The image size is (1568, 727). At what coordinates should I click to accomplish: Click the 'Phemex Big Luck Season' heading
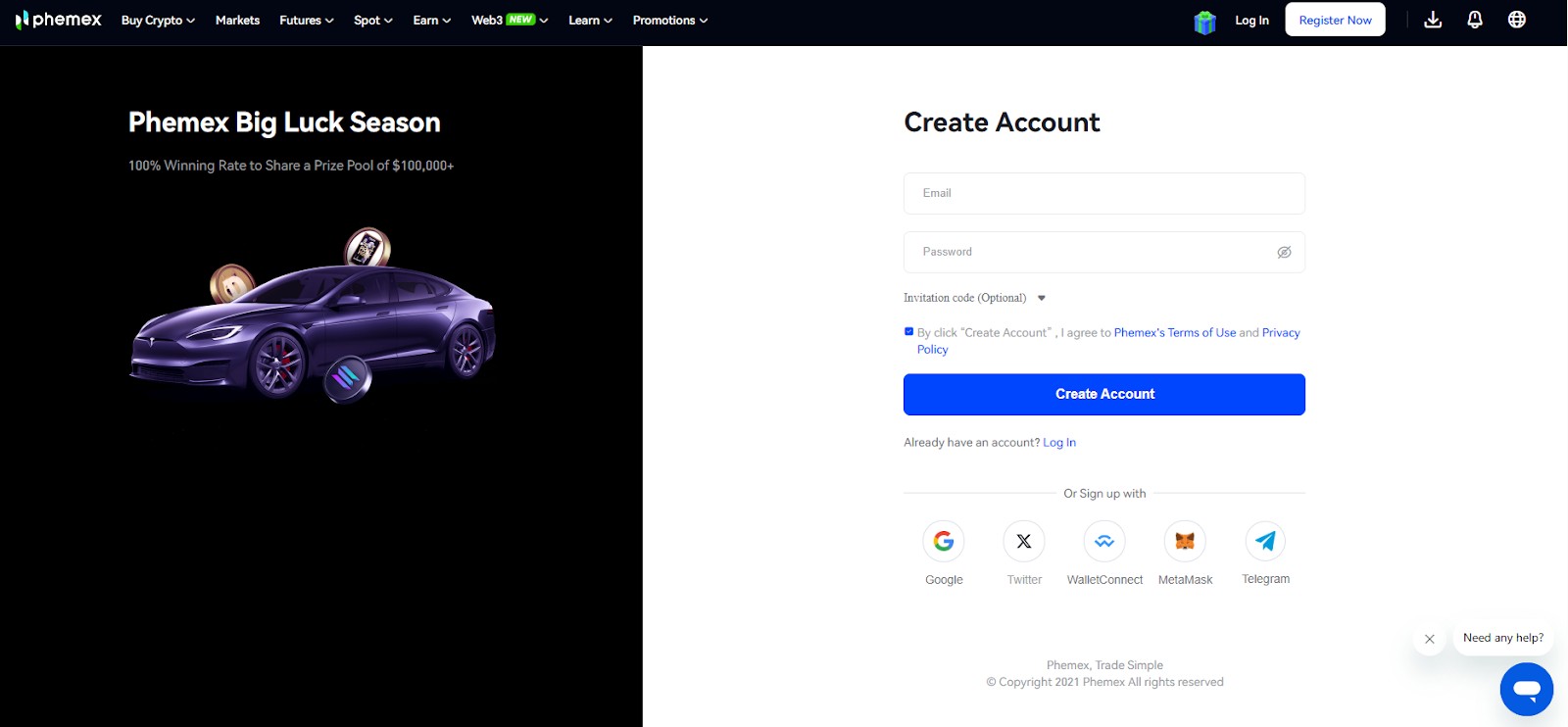tap(284, 122)
